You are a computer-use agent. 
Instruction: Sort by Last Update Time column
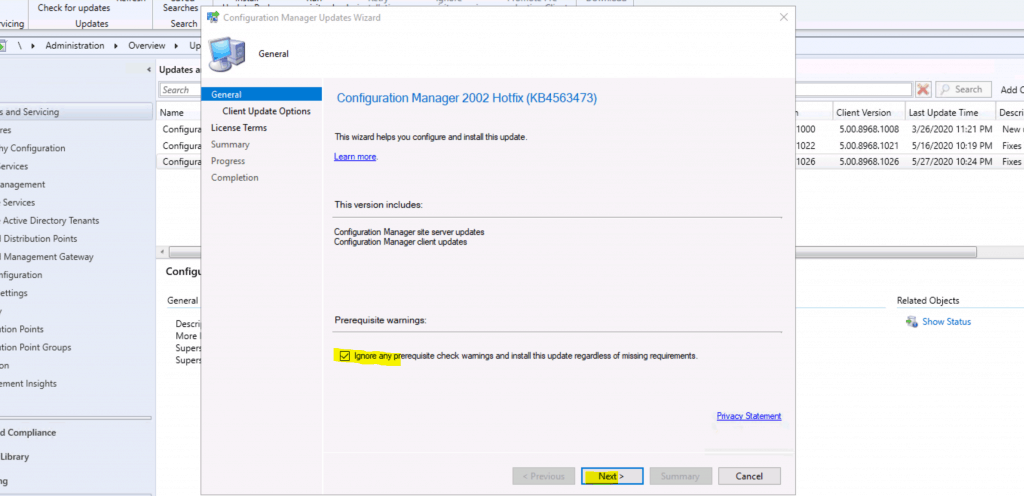[950, 112]
